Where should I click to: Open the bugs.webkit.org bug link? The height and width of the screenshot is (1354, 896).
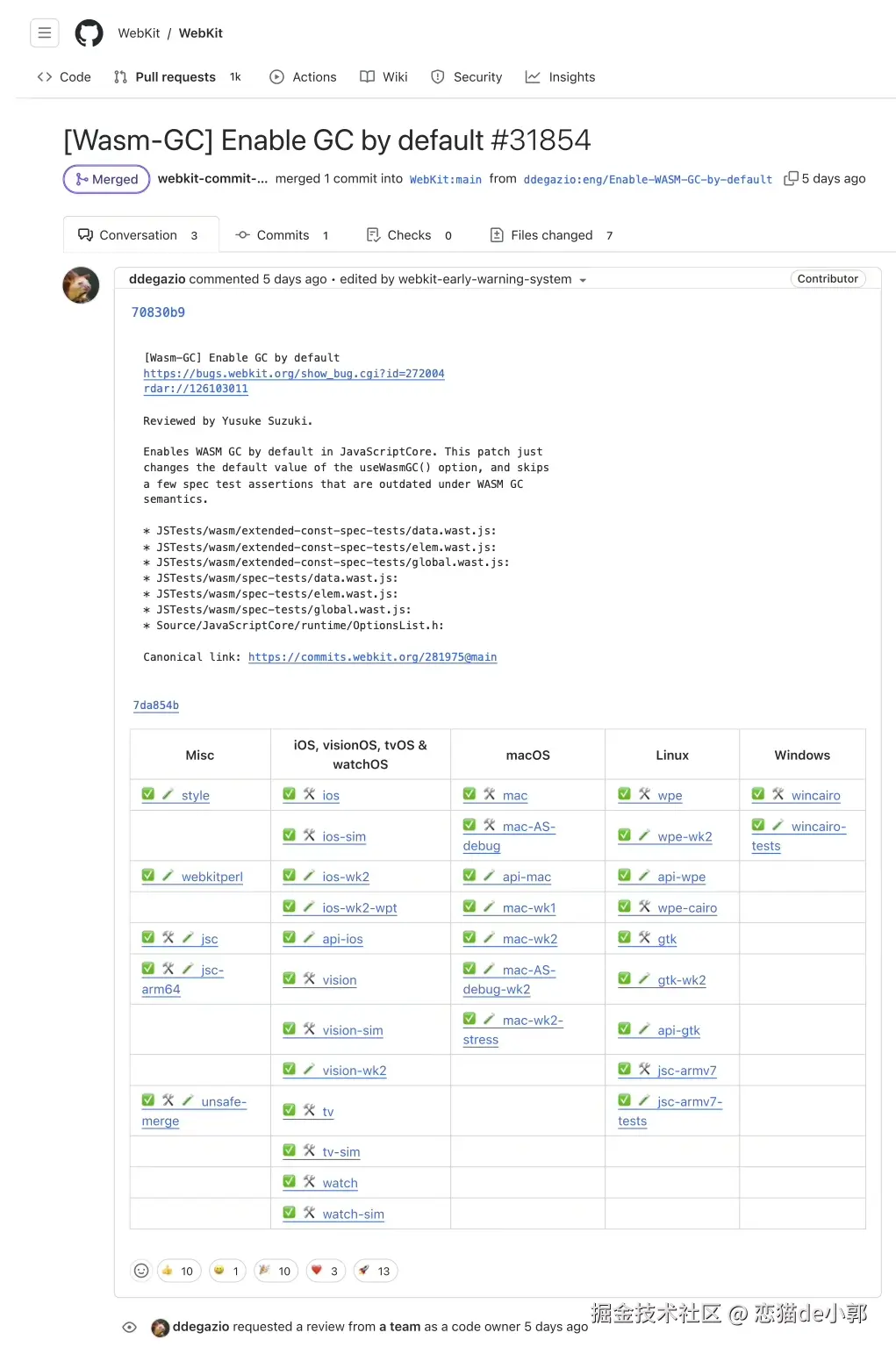point(294,374)
